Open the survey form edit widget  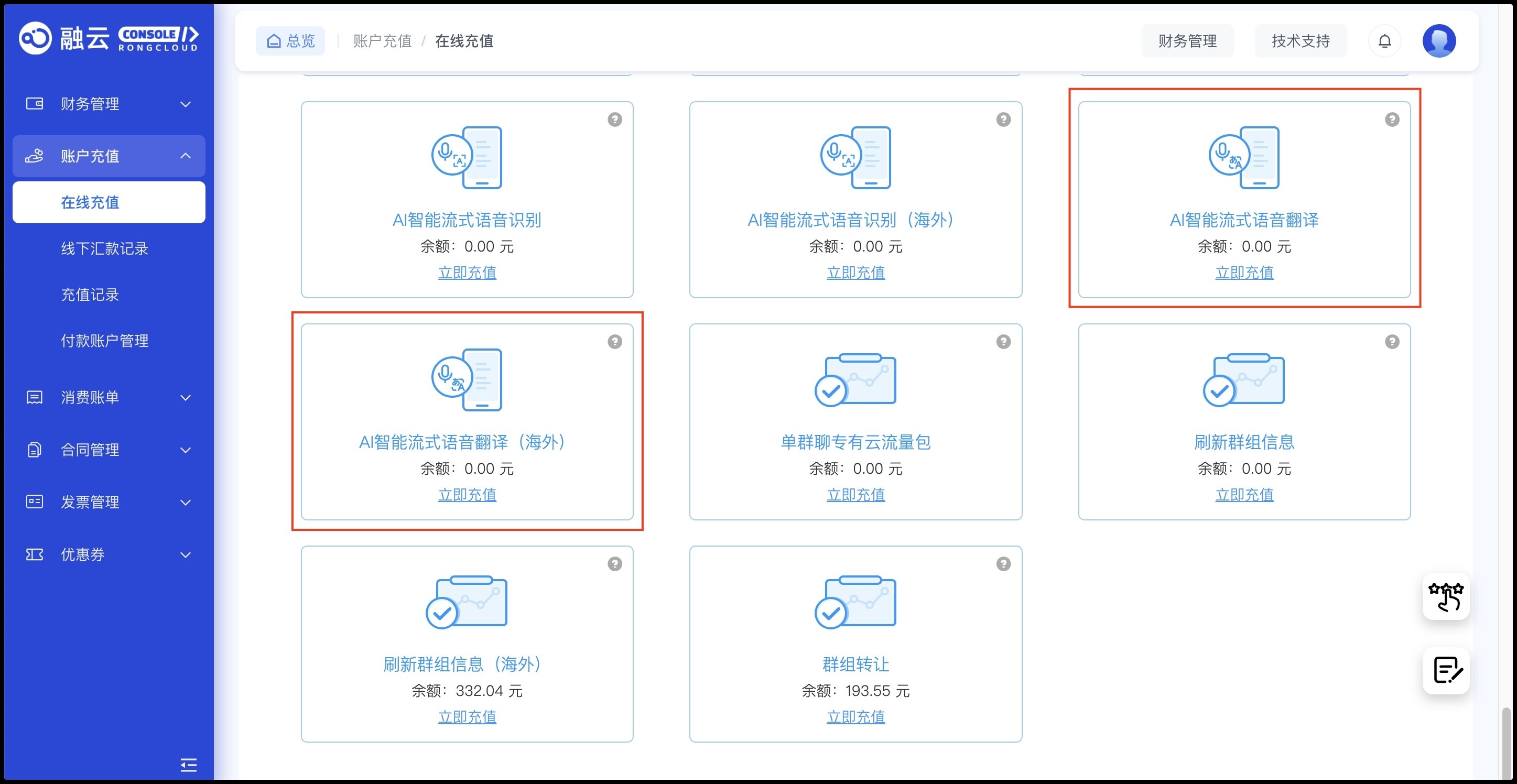tap(1446, 670)
